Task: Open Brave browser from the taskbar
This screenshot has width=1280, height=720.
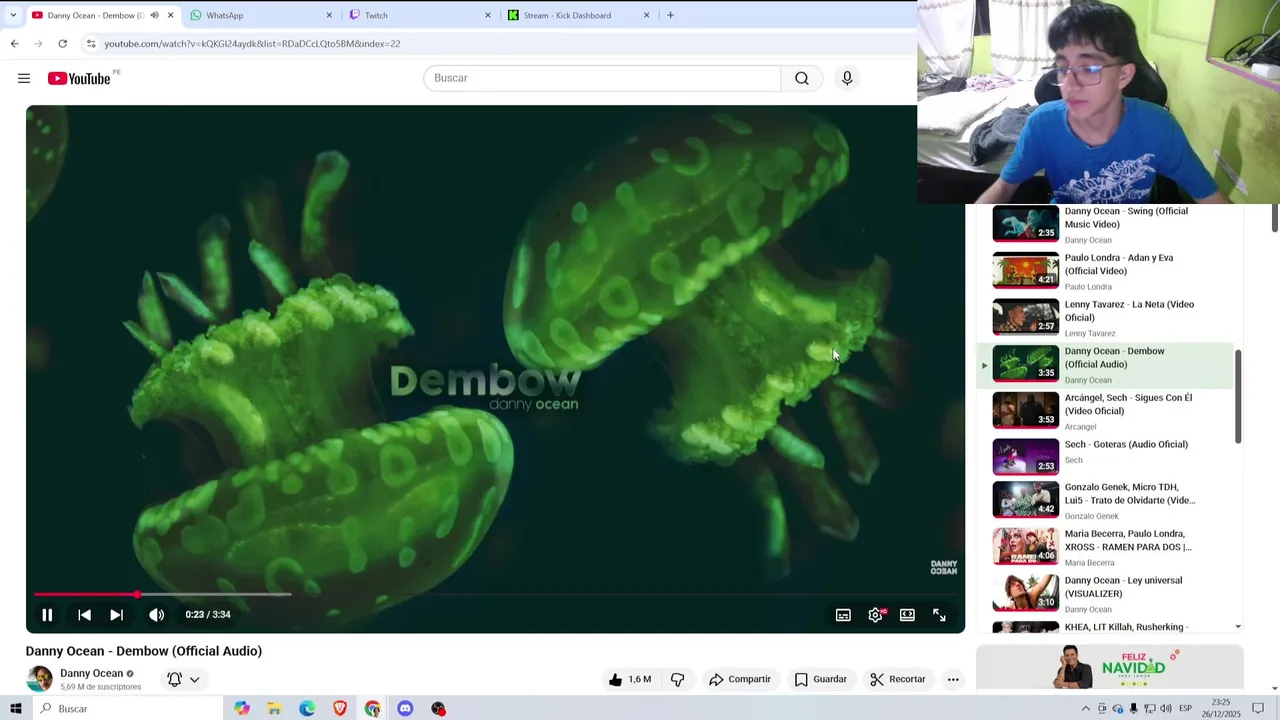Action: [340, 708]
